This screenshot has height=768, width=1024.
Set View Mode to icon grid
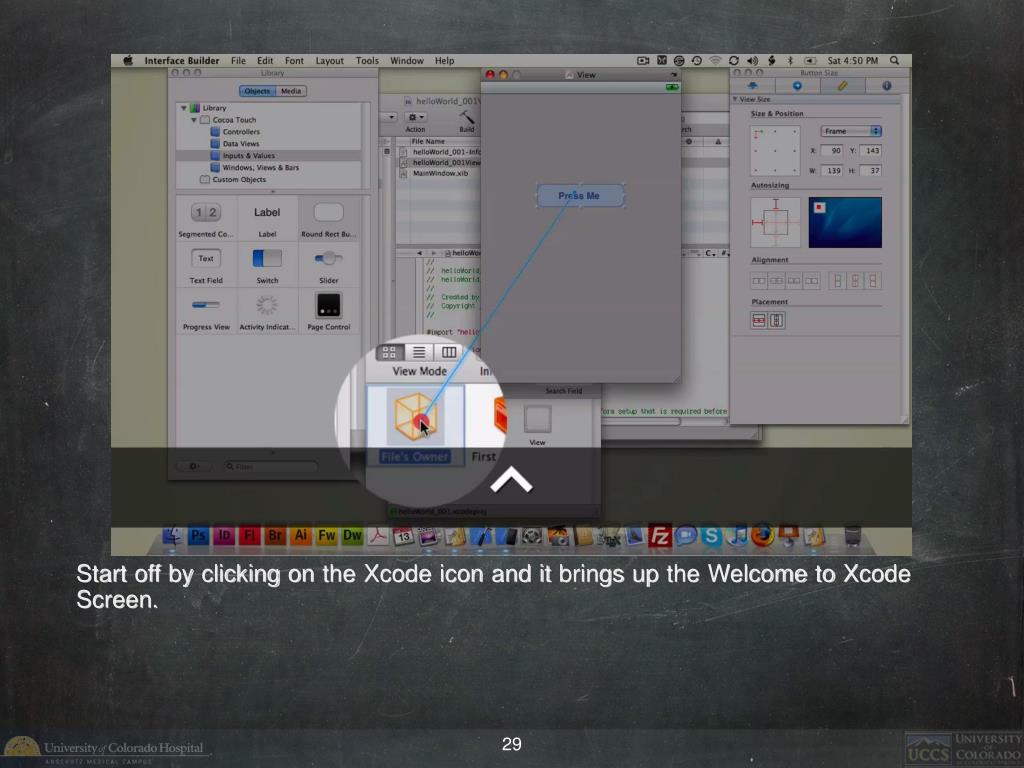coord(389,353)
